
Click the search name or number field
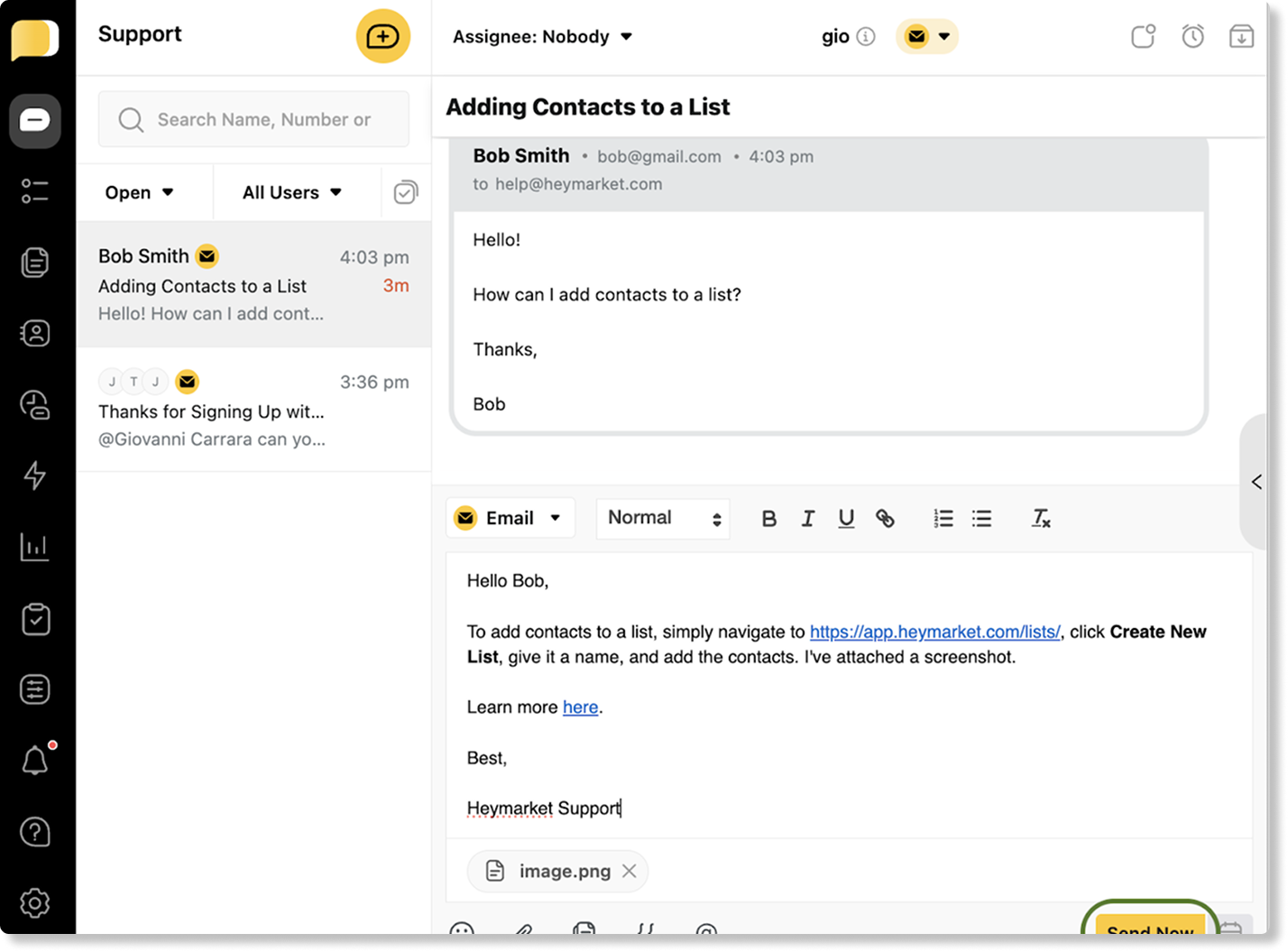tap(263, 120)
